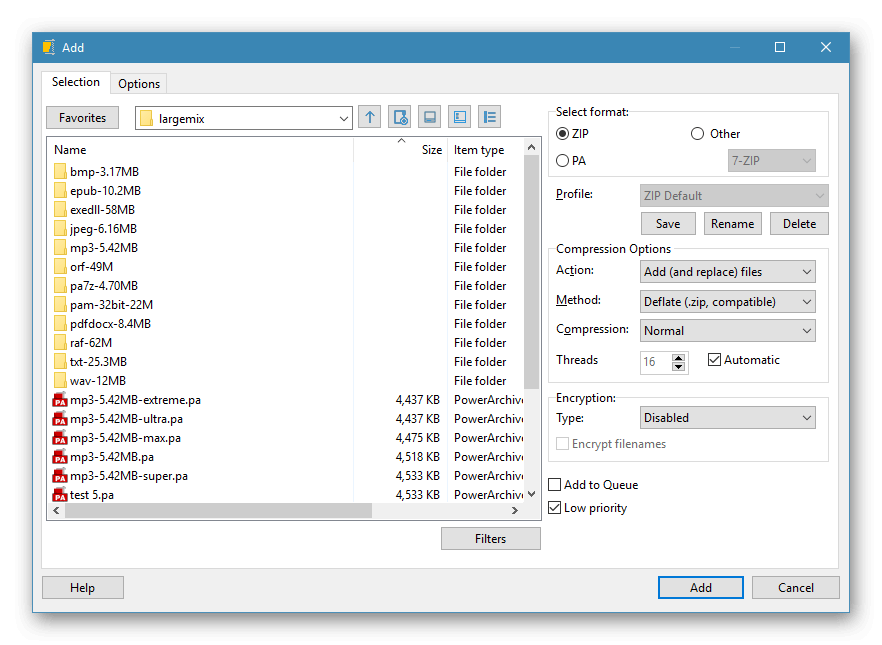Click the preview pane view icon

[459, 118]
